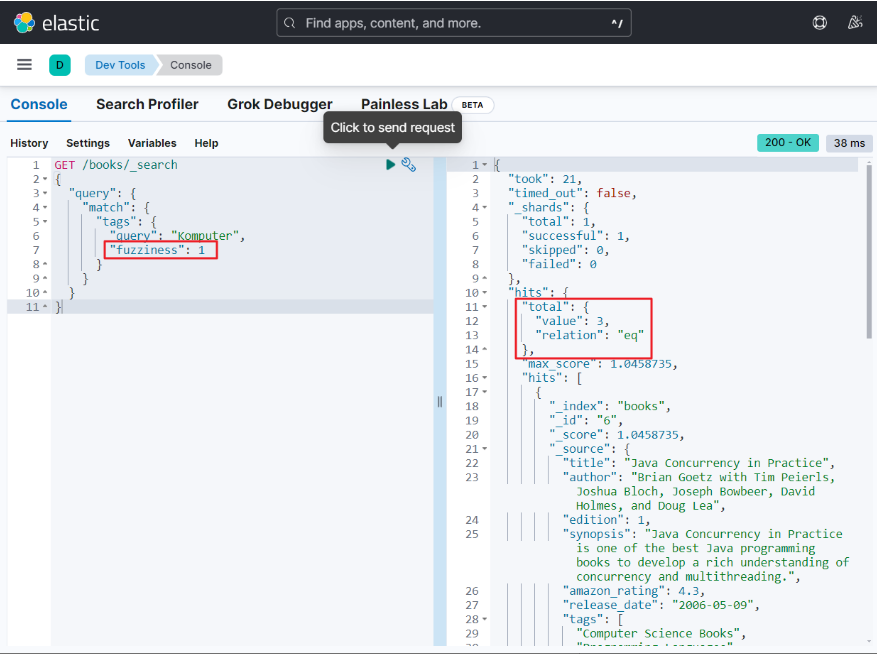
Task: Collapse response "total" block on line 11
Action: tap(485, 307)
